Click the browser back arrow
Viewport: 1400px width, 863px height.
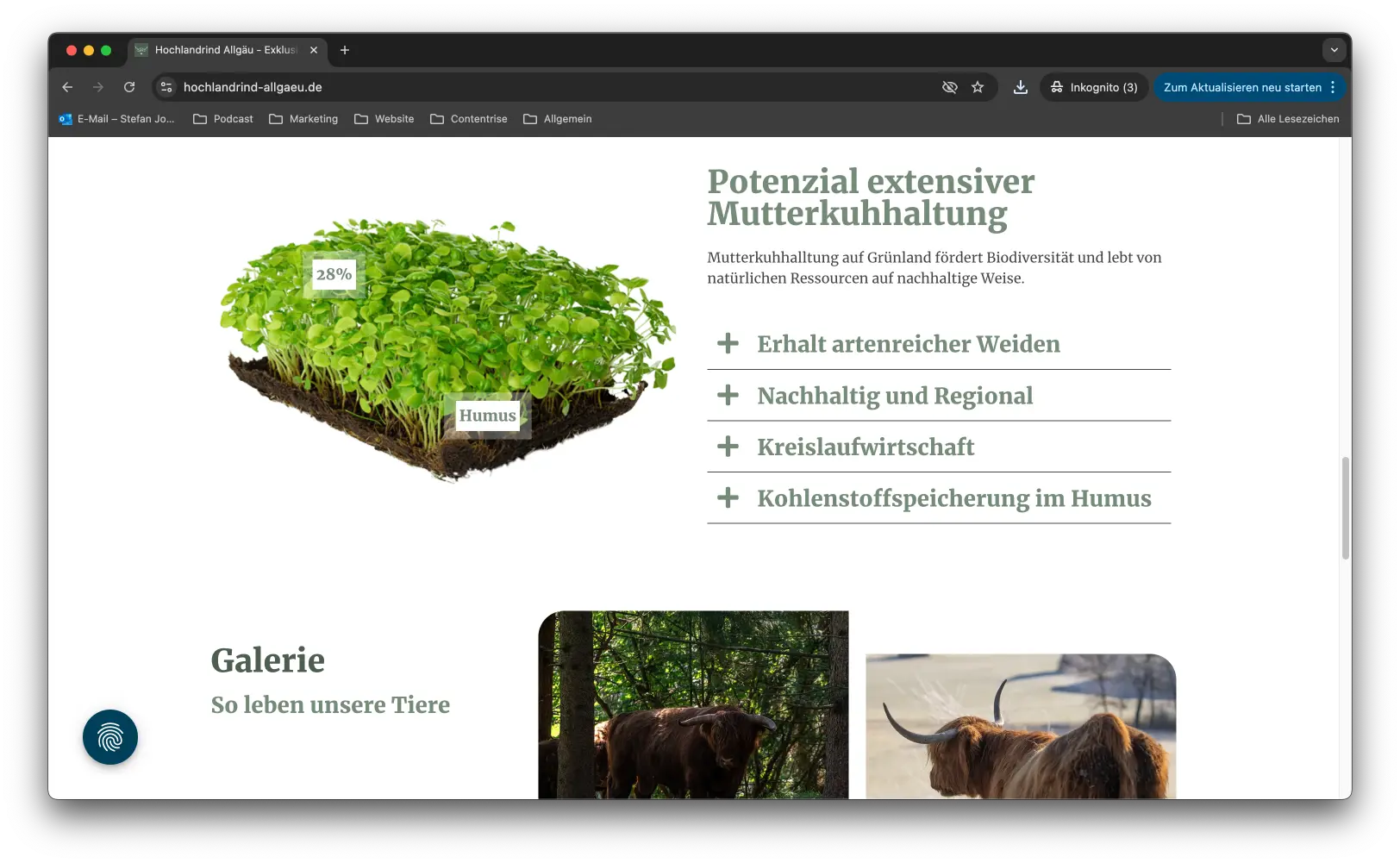67,87
